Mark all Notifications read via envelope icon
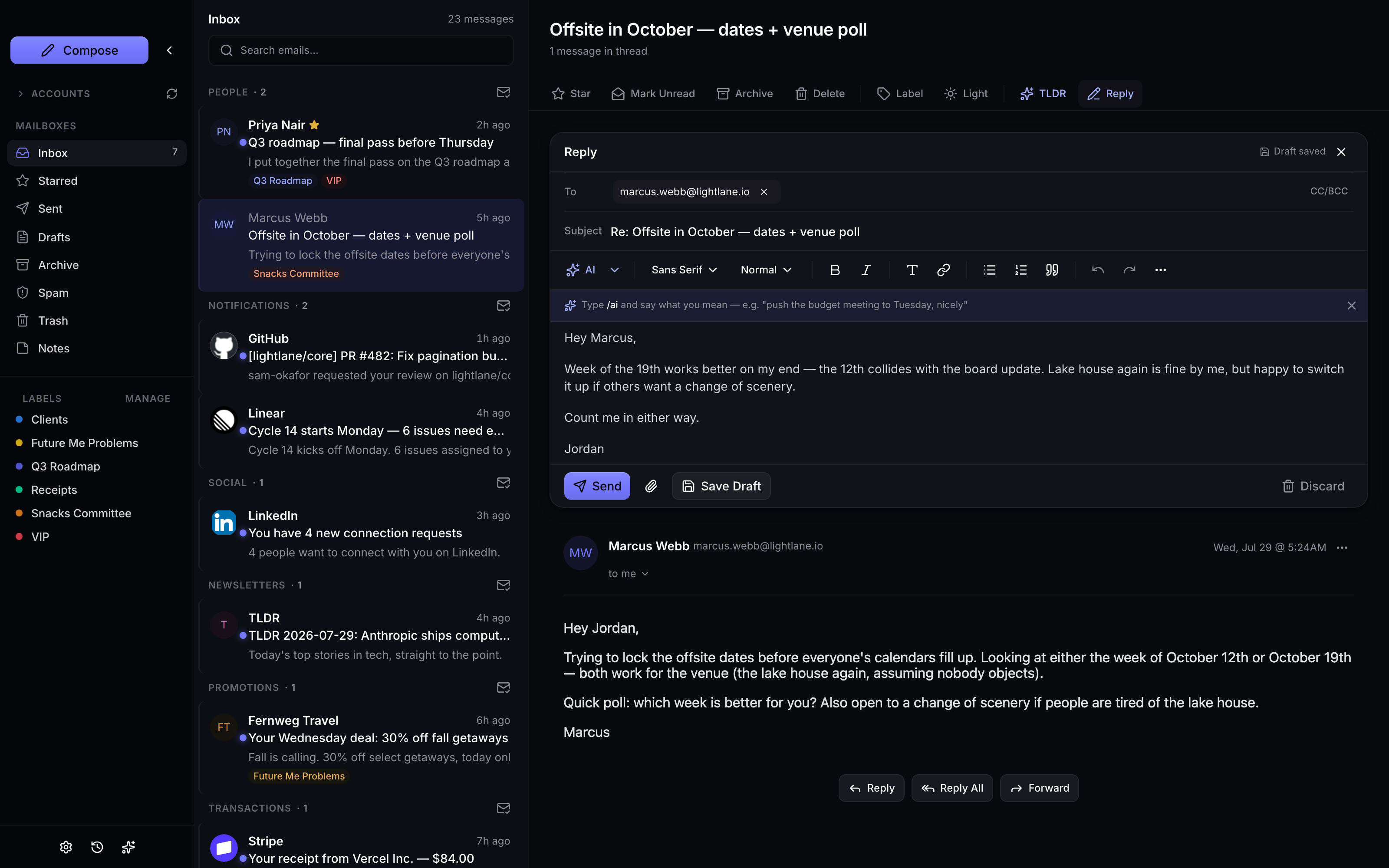1389x868 pixels. point(504,306)
